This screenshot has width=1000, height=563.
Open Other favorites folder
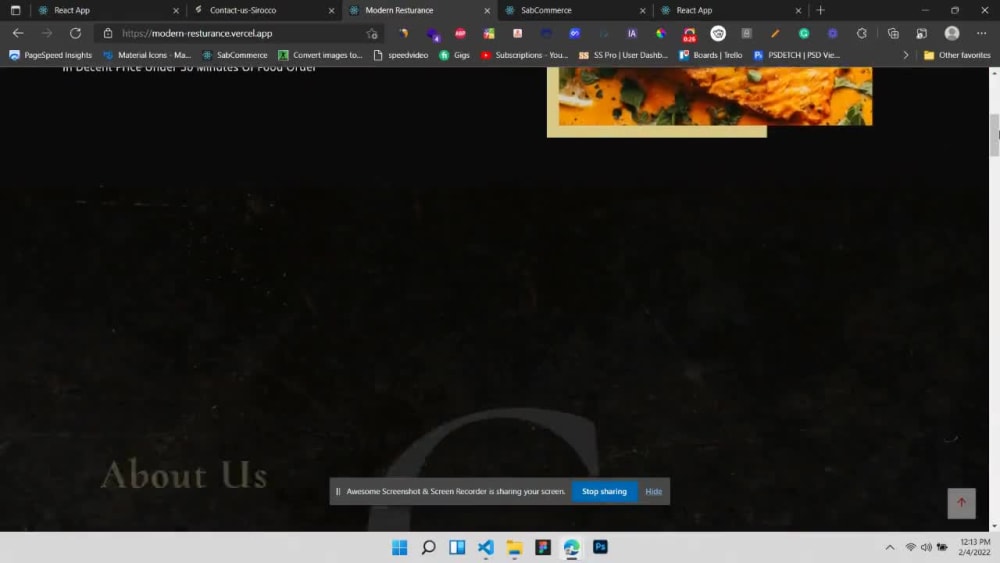pyautogui.click(x=957, y=55)
